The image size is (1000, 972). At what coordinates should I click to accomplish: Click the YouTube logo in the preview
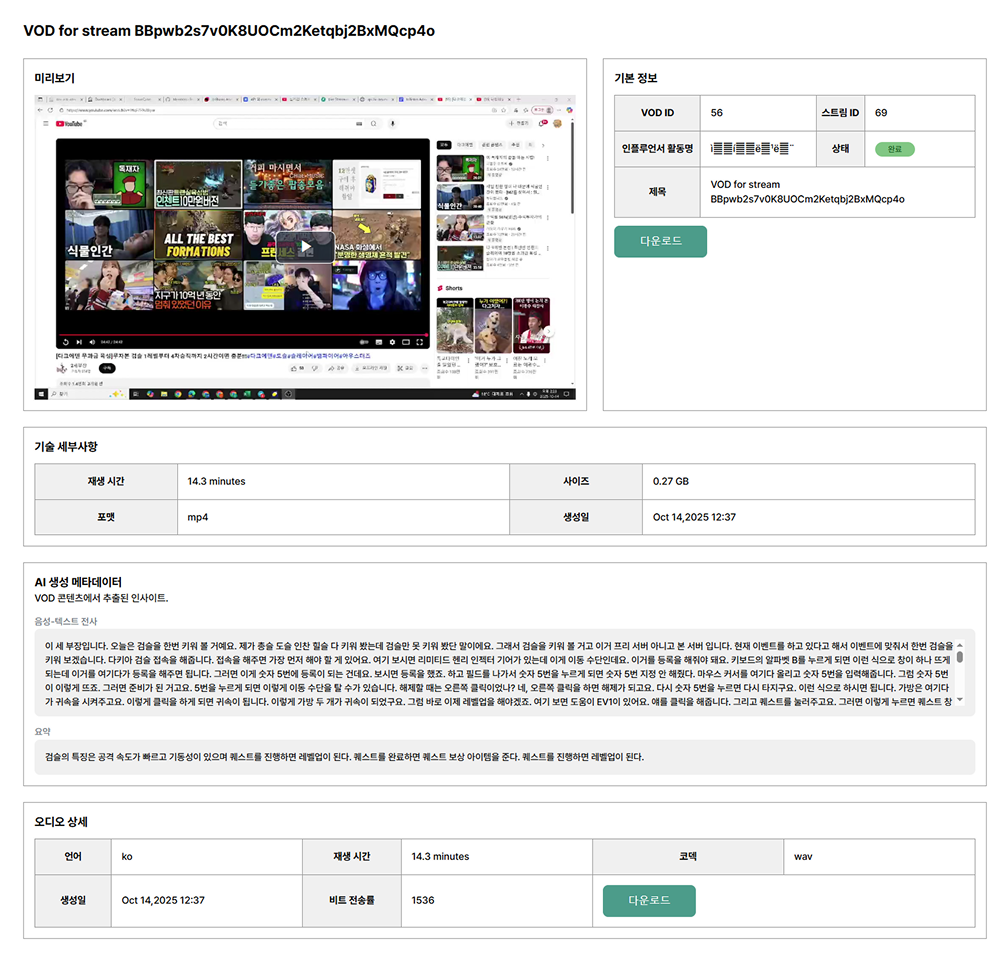pyautogui.click(x=69, y=124)
